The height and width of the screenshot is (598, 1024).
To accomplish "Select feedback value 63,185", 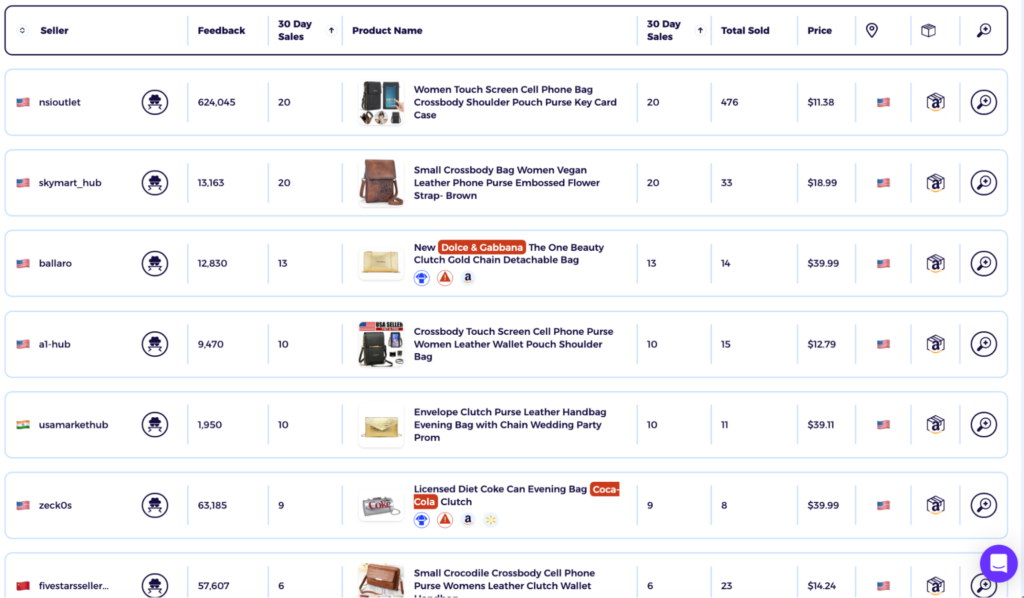I will pyautogui.click(x=212, y=505).
